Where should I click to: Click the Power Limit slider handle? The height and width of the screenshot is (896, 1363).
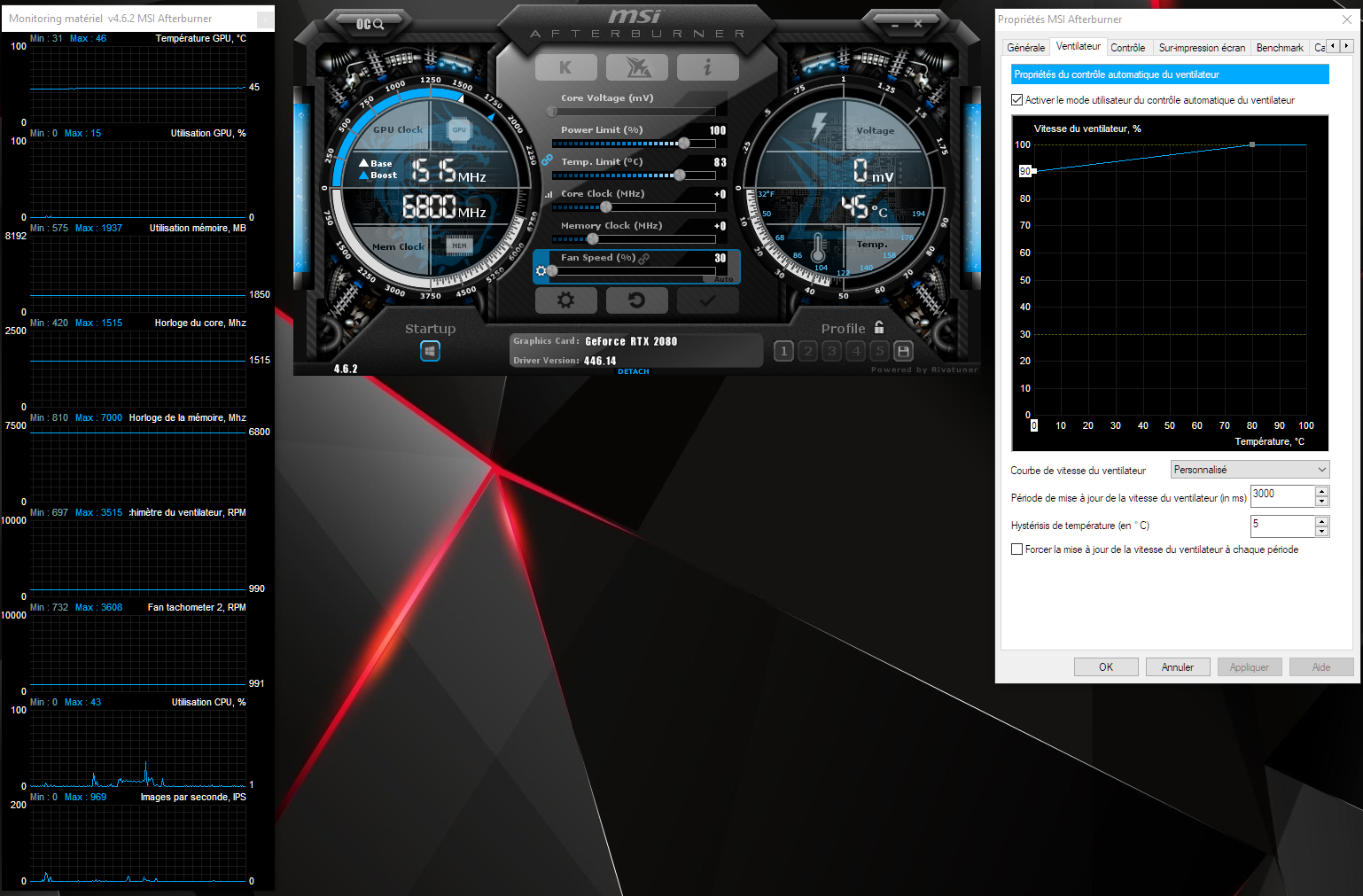click(684, 143)
